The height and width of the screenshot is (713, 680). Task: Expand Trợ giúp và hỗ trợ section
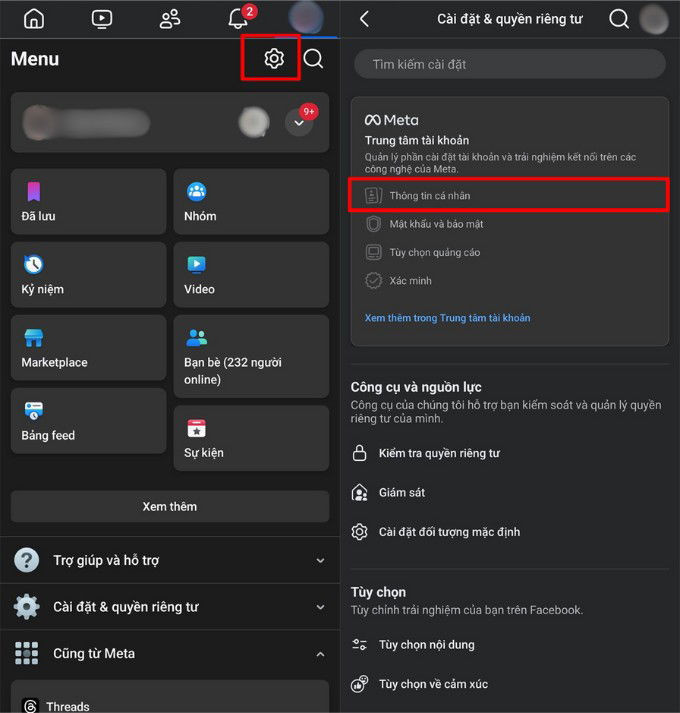[170, 561]
